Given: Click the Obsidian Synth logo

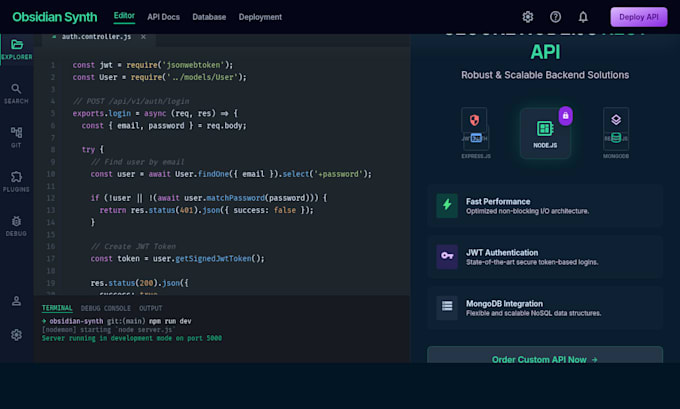Looking at the screenshot, I should pos(55,17).
